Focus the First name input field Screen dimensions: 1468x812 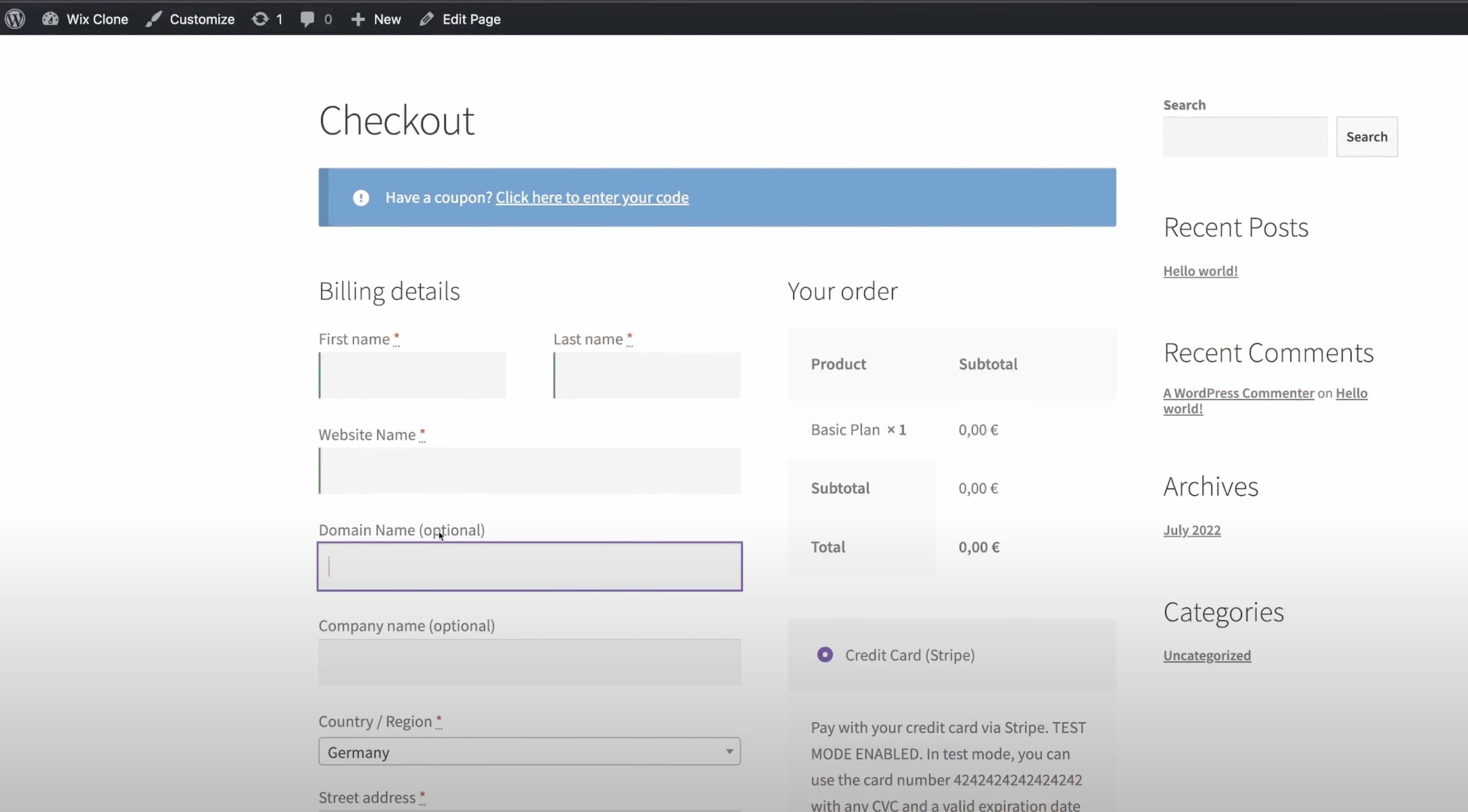tap(413, 375)
